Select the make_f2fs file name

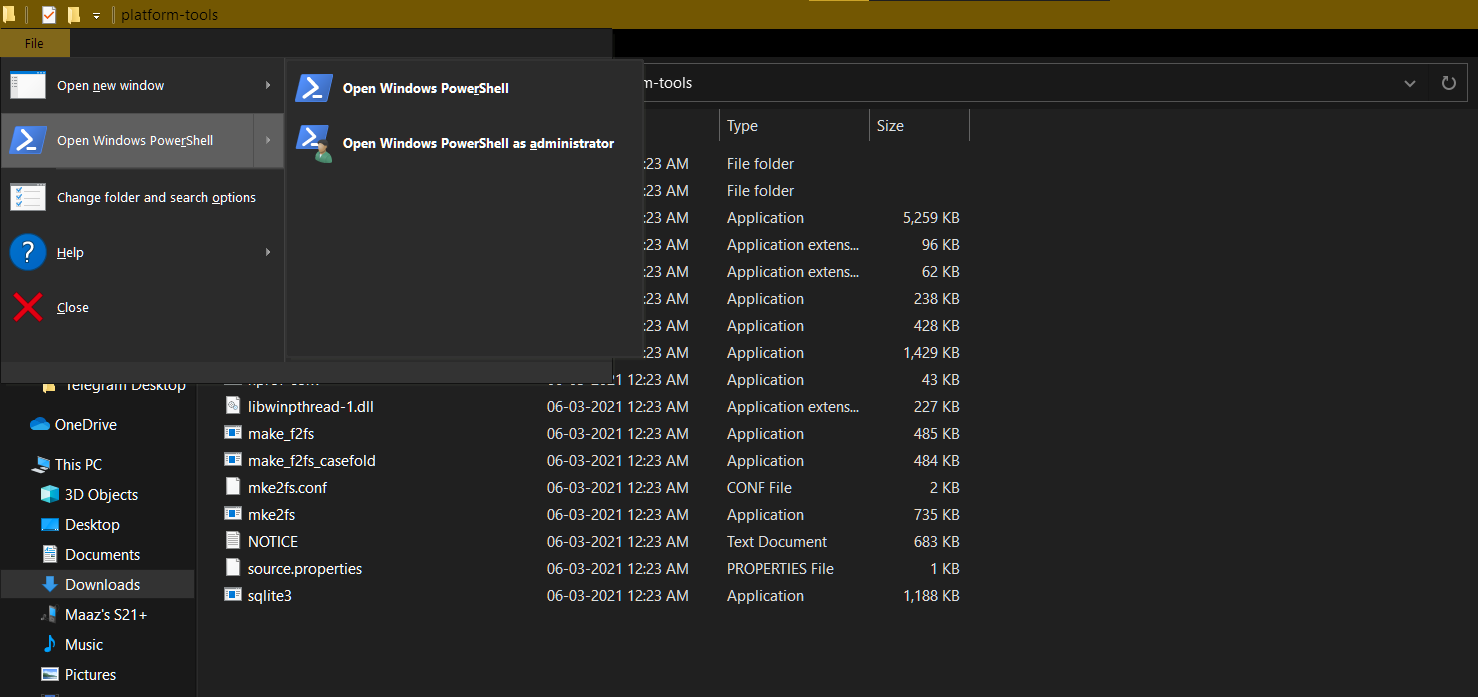281,434
